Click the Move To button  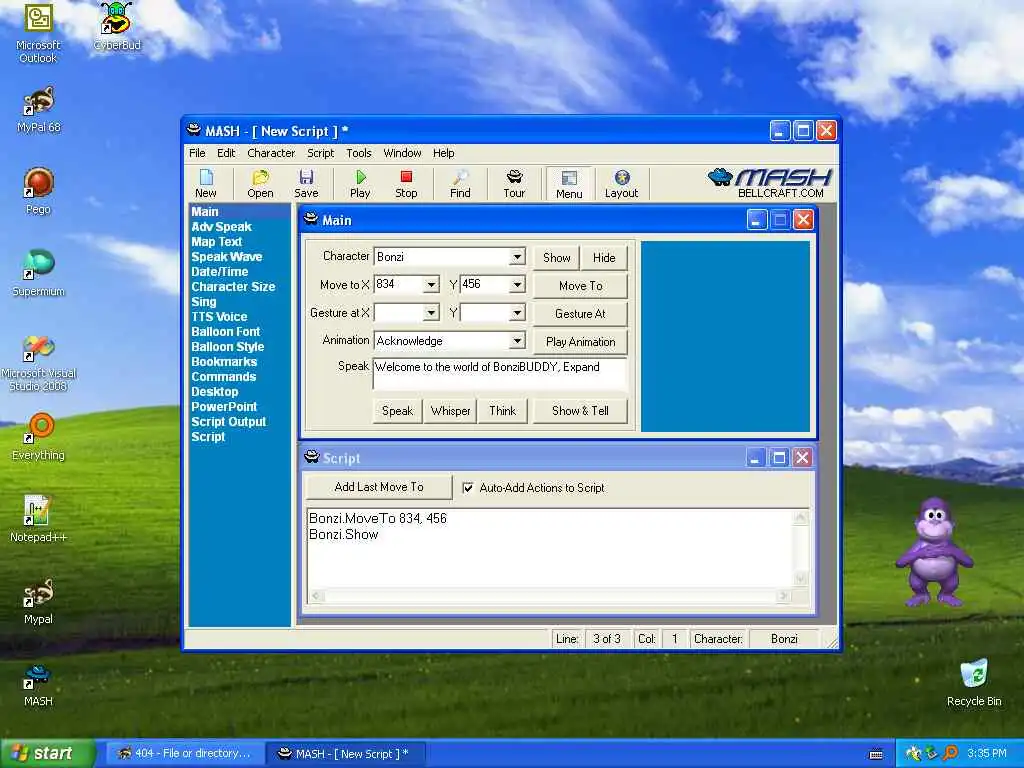click(x=581, y=285)
